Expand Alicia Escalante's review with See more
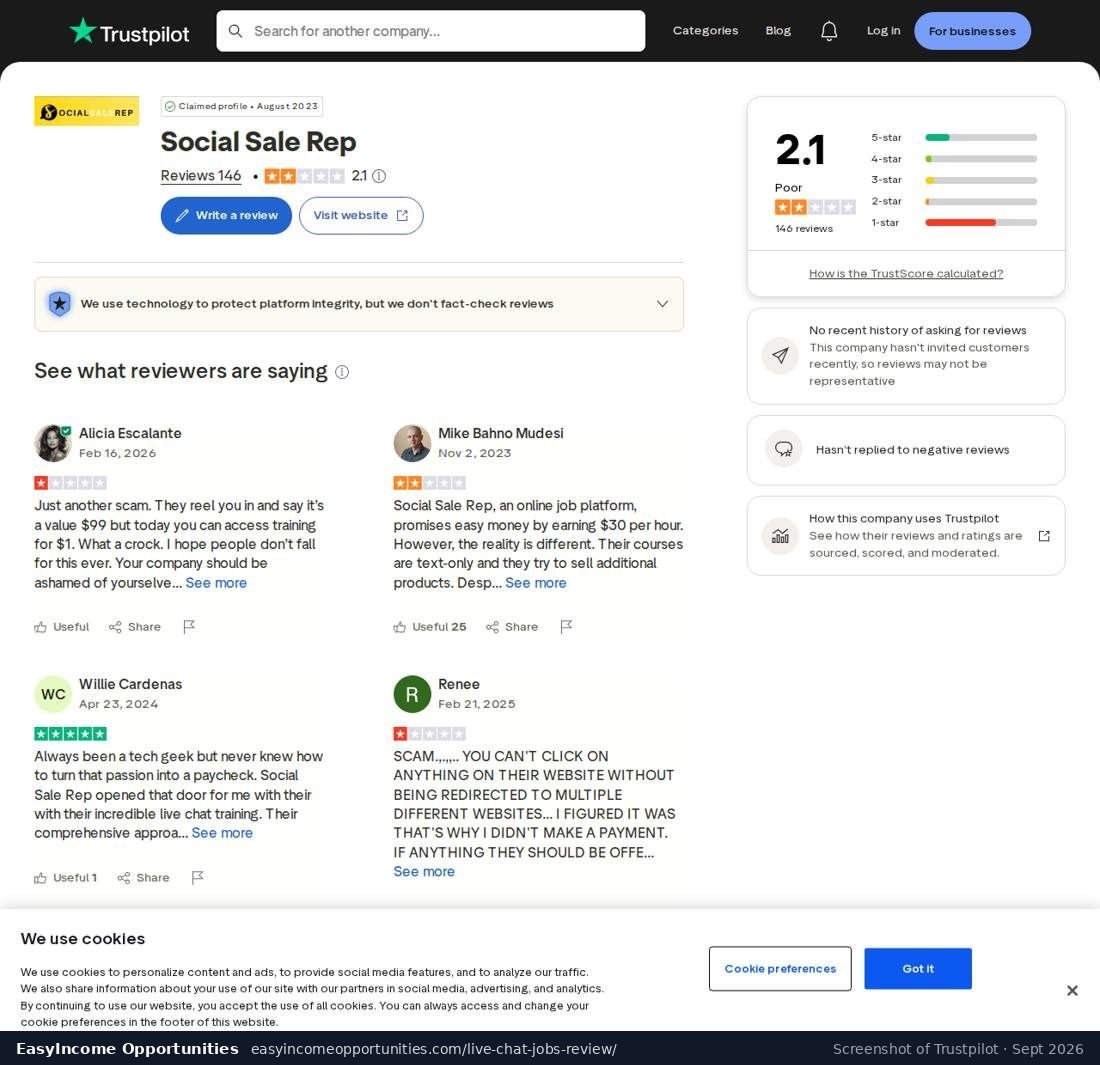Viewport: 1100px width, 1065px height. (x=216, y=583)
